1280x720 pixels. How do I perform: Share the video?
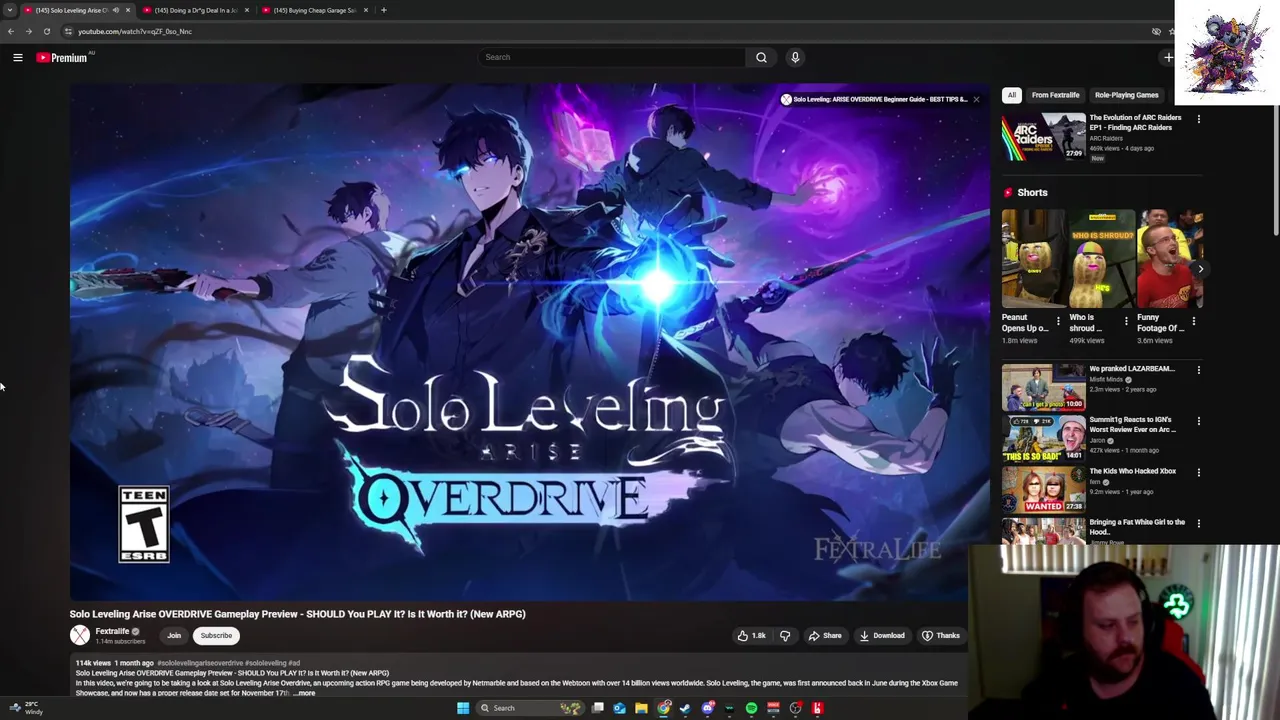pyautogui.click(x=825, y=635)
